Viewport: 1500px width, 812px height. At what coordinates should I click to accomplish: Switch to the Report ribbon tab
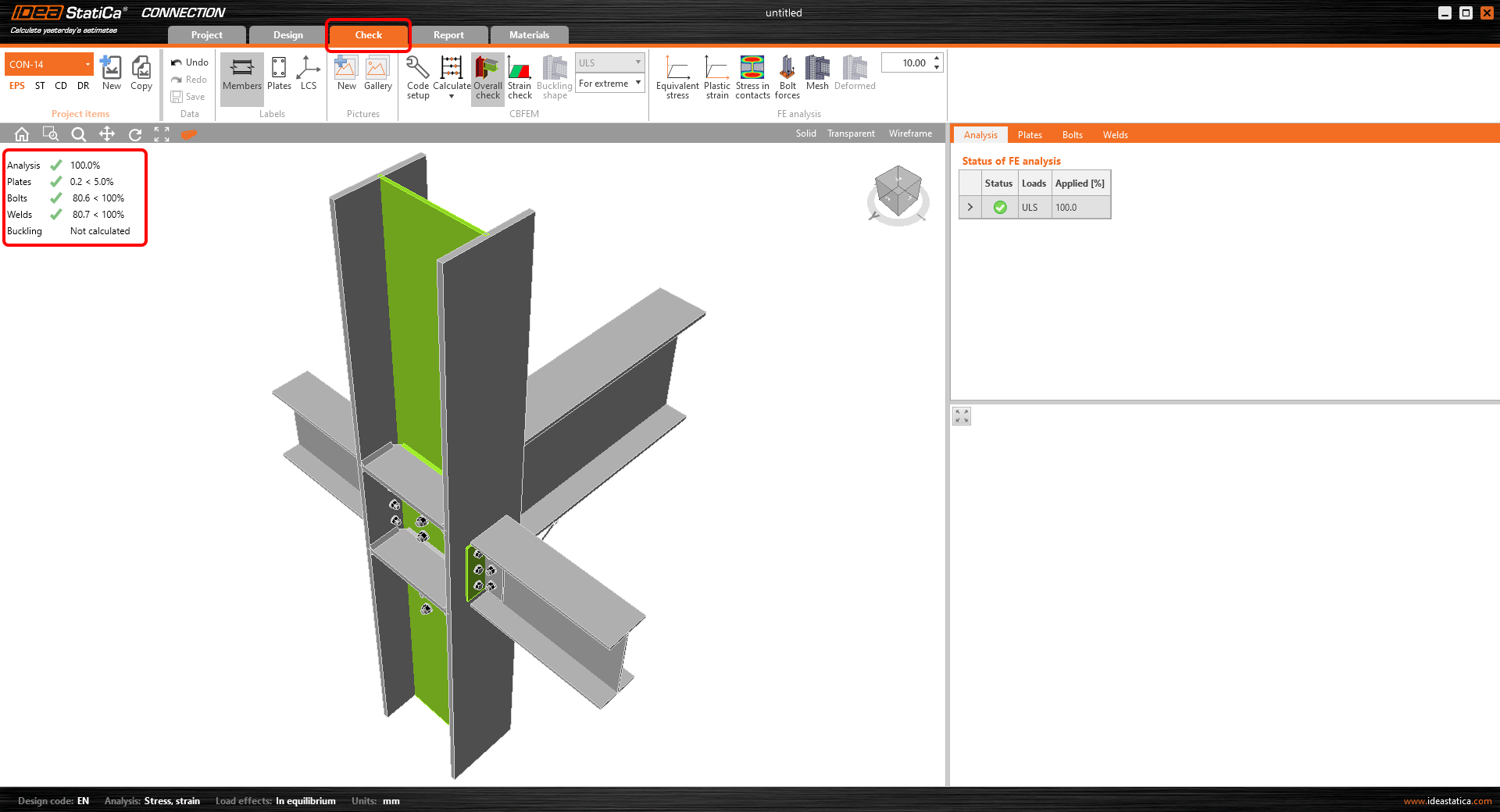pos(448,35)
